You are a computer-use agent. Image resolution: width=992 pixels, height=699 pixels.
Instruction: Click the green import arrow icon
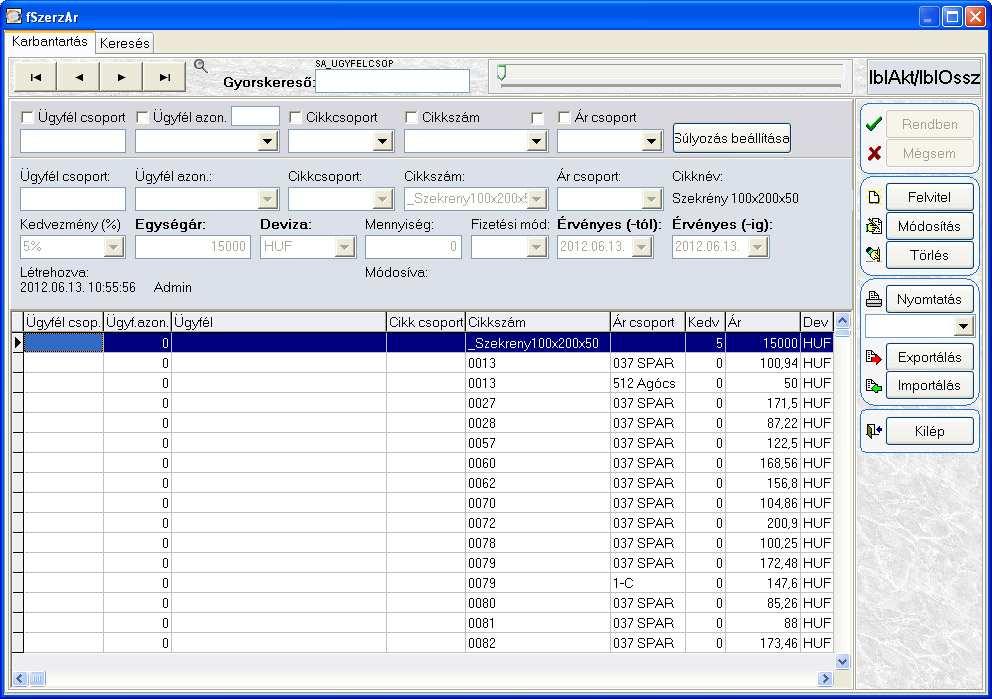point(874,386)
